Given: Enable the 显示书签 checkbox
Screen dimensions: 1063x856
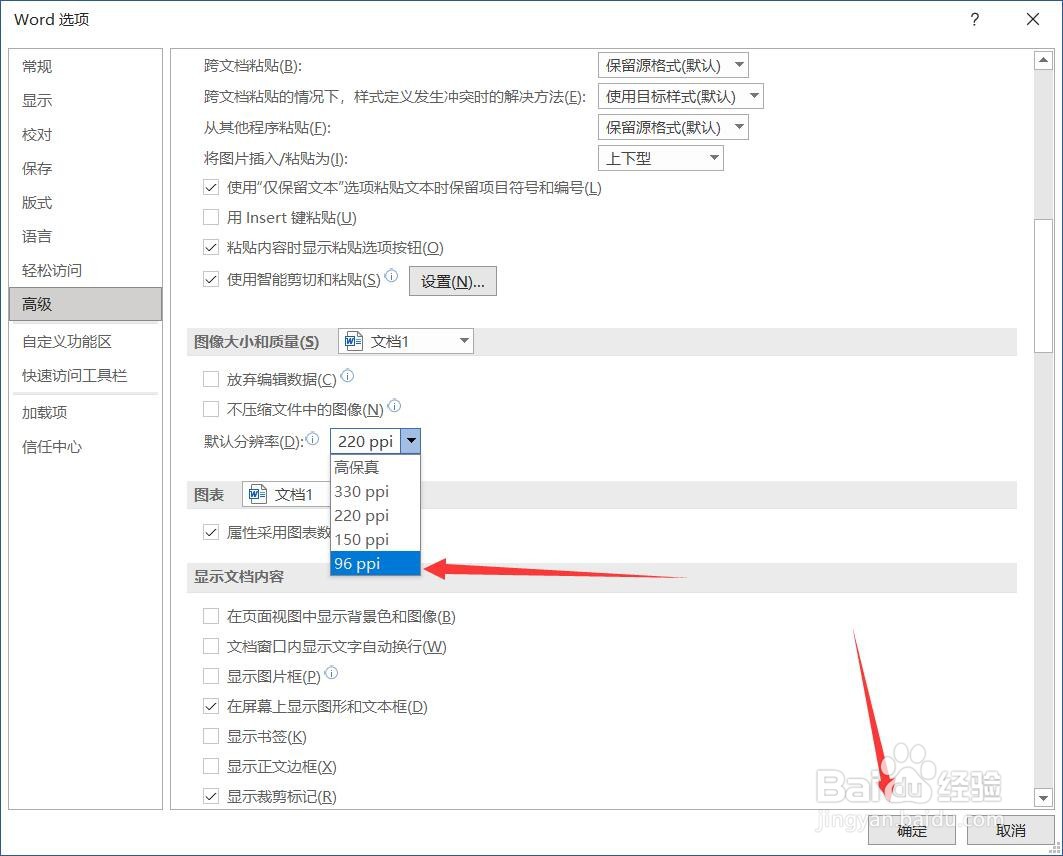Looking at the screenshot, I should 211,736.
